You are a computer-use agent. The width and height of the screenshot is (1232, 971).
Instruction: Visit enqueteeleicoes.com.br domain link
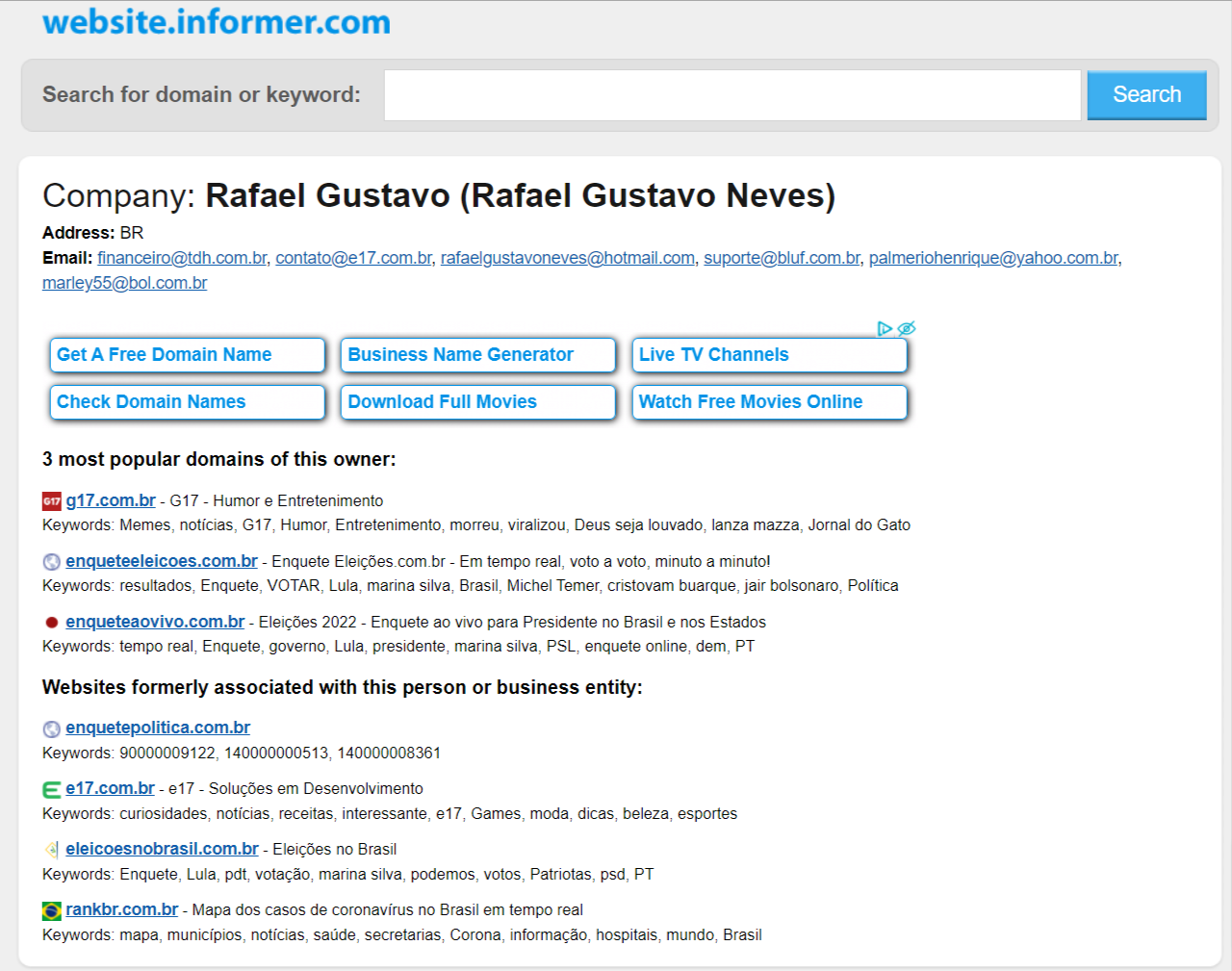[162, 561]
